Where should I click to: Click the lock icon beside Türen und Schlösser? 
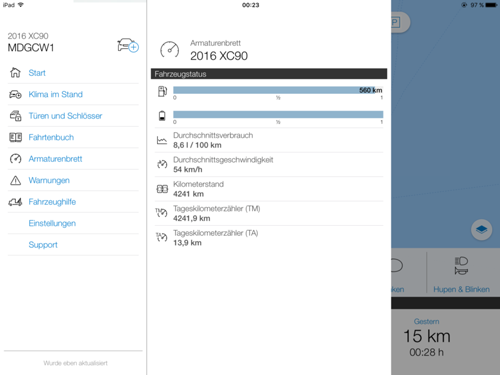tap(15, 116)
